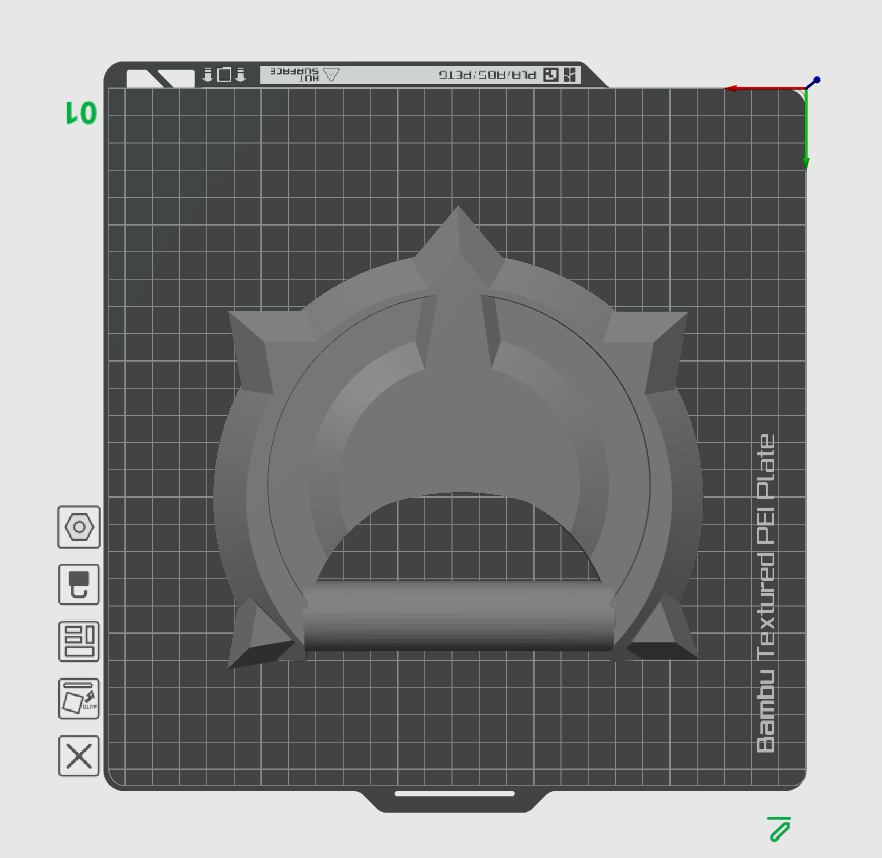This screenshot has height=858, width=882.
Task: Click the red X-axis arrow
Action: coord(765,88)
